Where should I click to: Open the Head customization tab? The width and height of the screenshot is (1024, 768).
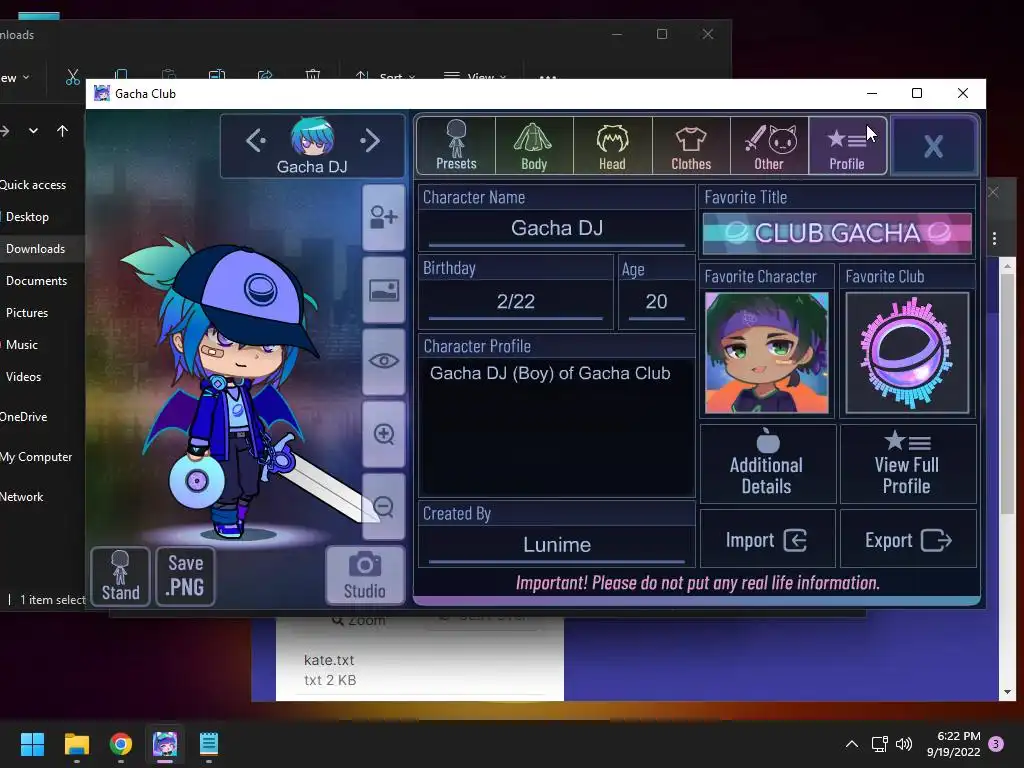(x=613, y=145)
